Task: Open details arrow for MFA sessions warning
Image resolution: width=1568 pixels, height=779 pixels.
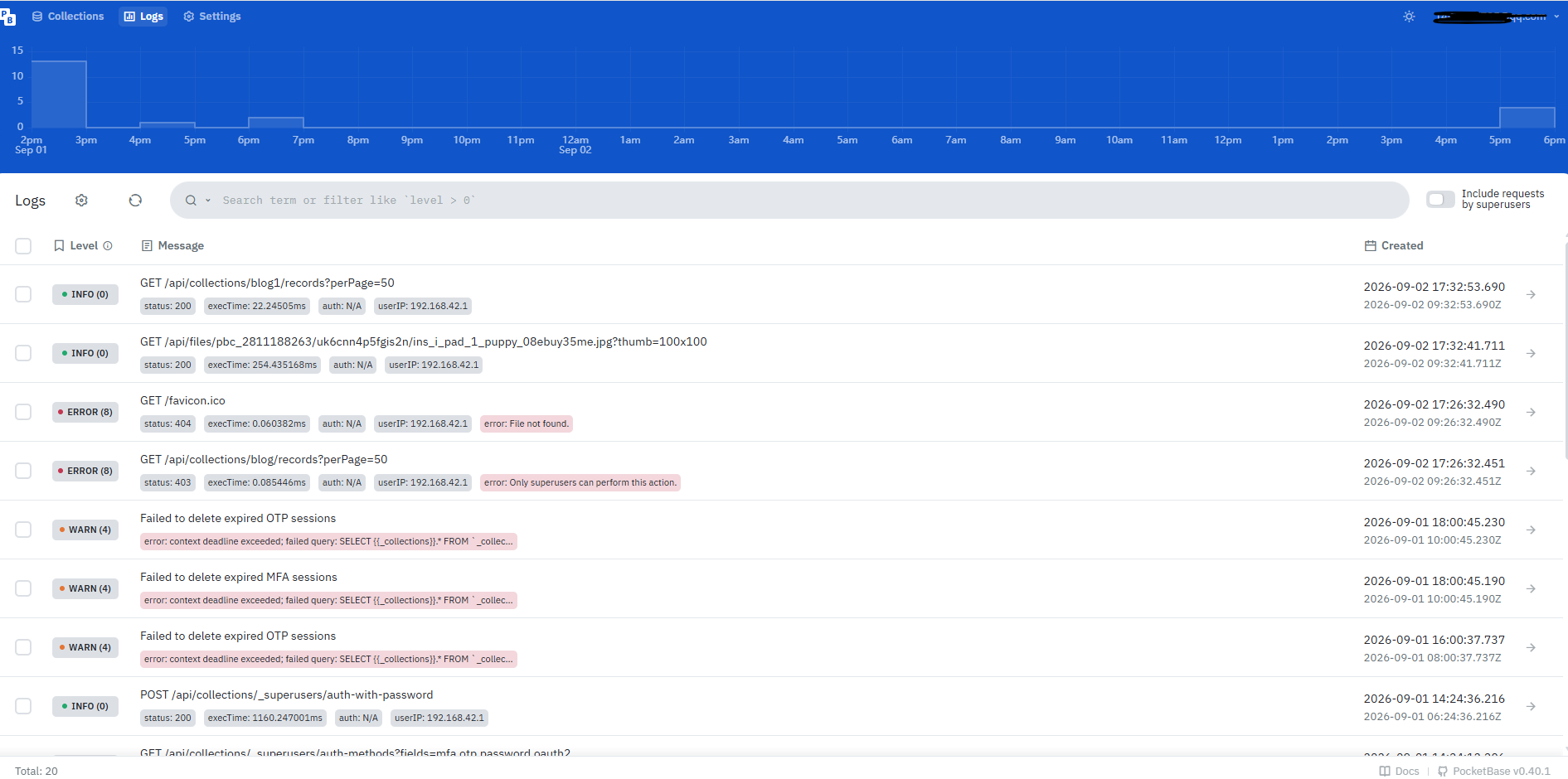Action: (1531, 589)
